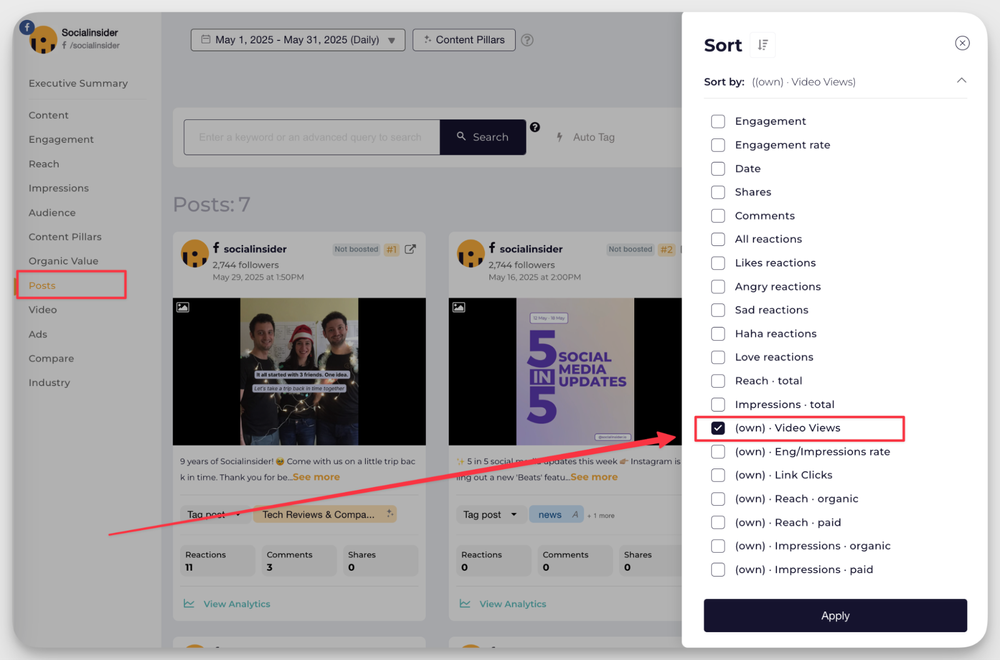Close the Sort panel with X icon
Viewport: 1000px width, 660px height.
962,43
